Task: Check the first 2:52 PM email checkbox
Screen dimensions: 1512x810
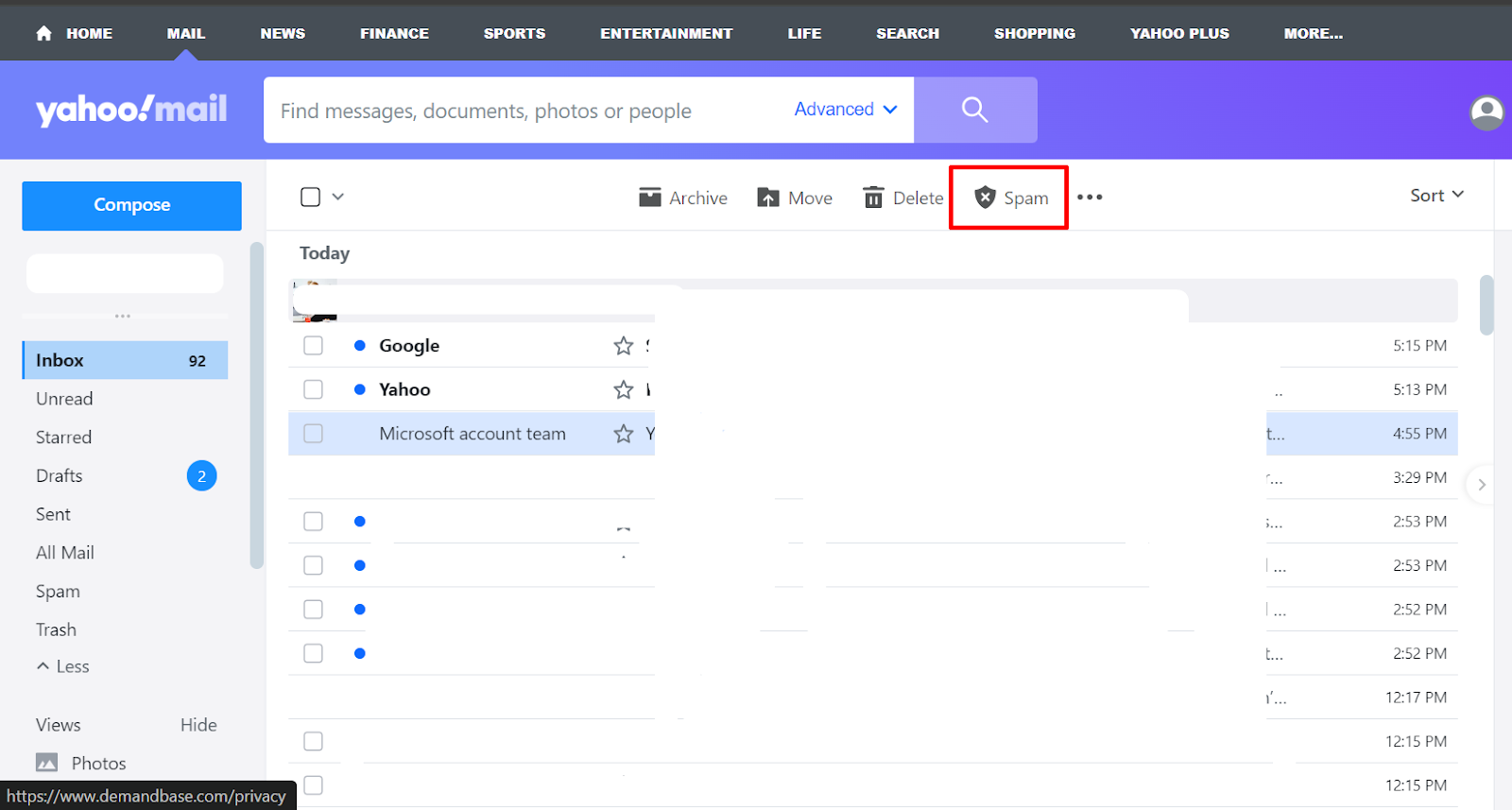Action: coord(313,610)
